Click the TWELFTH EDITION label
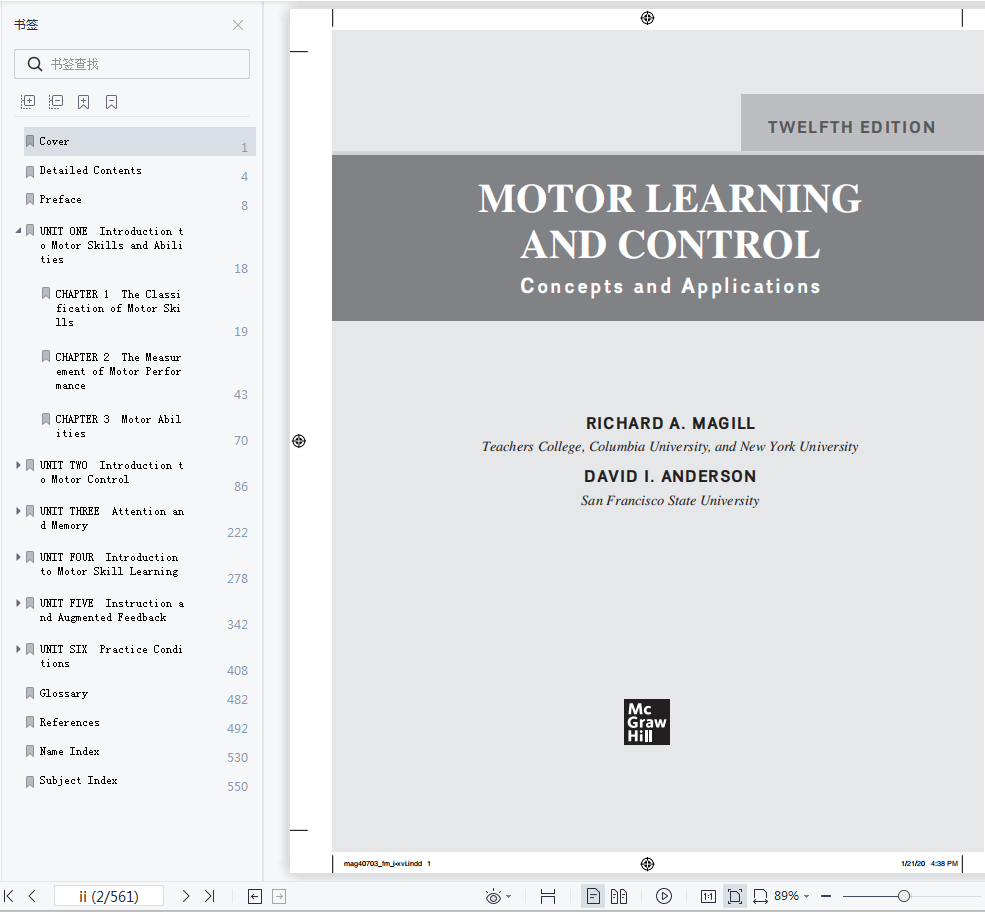Image resolution: width=985 pixels, height=912 pixels. pos(851,127)
